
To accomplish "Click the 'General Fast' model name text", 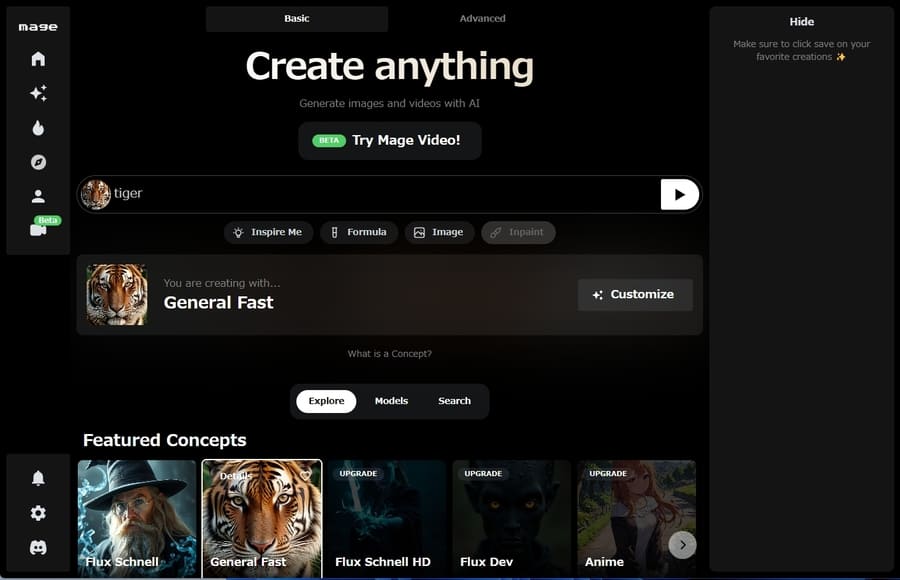I will coord(219,303).
